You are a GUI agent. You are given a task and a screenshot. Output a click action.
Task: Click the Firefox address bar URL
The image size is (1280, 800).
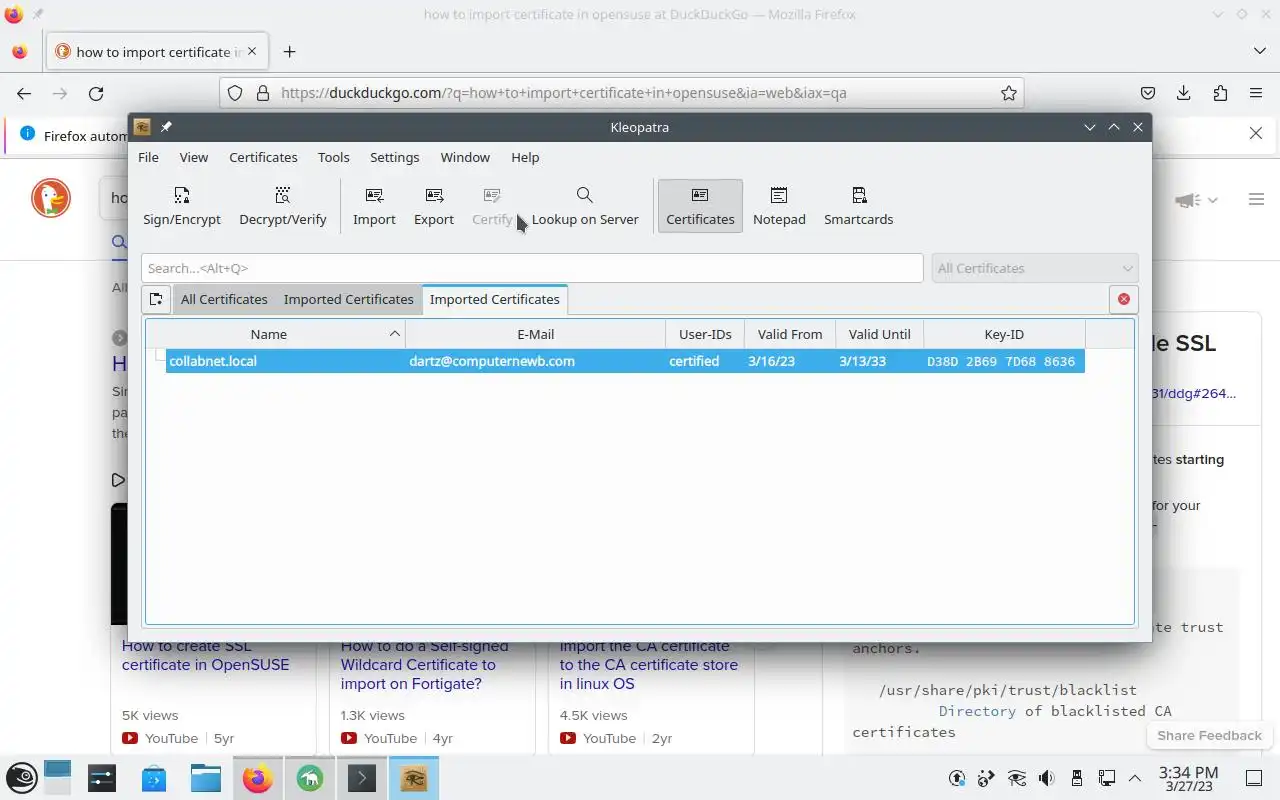[x=563, y=93]
